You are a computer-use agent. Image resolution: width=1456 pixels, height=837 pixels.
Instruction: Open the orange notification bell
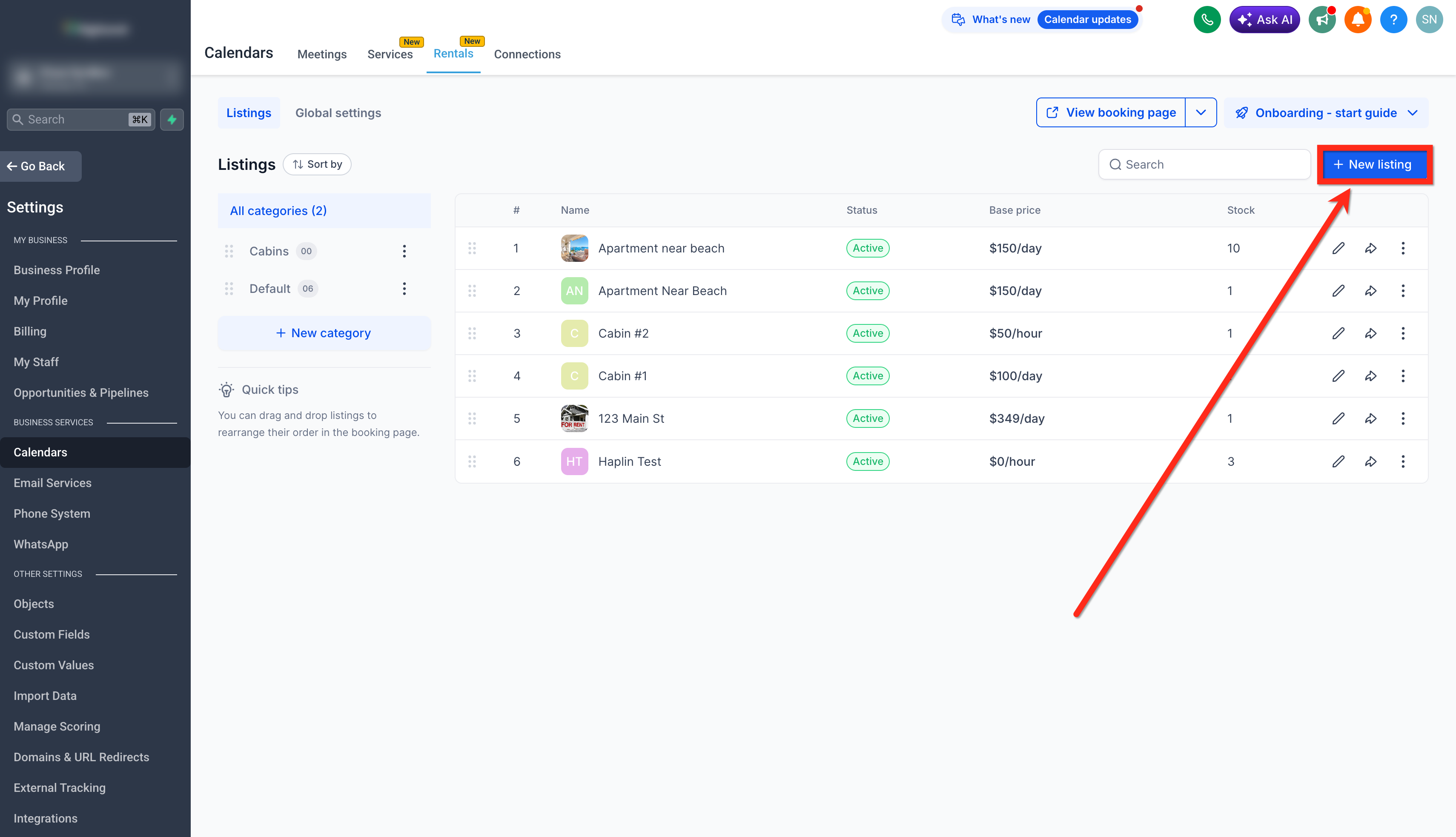point(1358,20)
